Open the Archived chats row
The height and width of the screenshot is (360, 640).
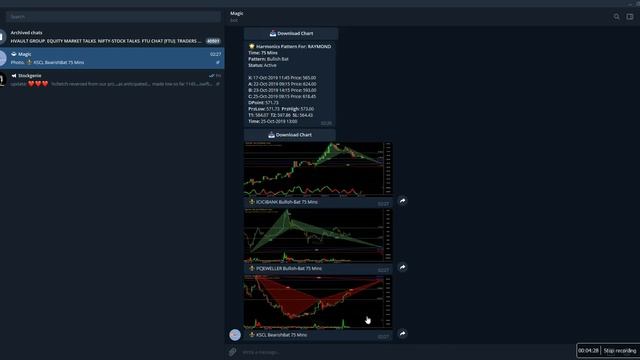point(112,37)
